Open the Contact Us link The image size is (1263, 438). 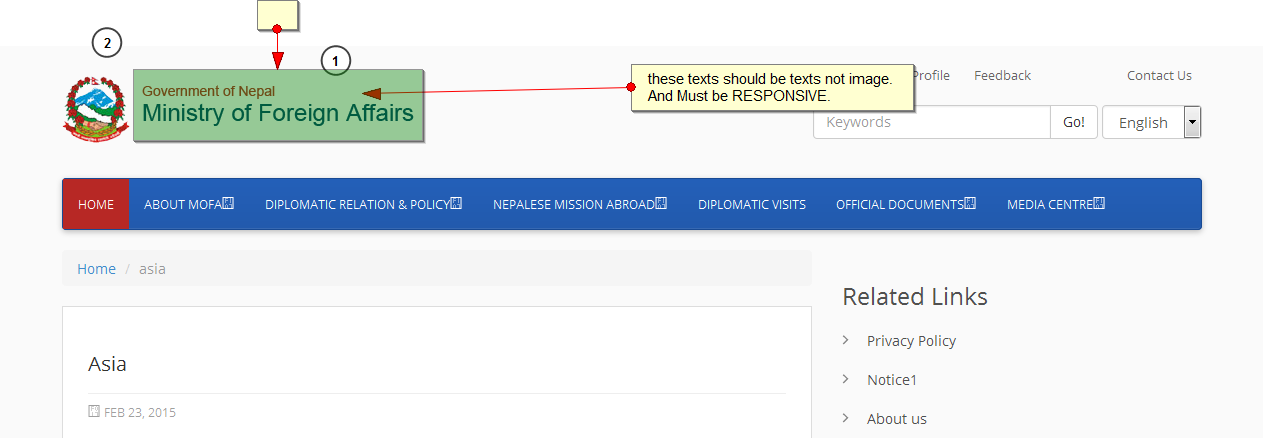[x=1159, y=75]
